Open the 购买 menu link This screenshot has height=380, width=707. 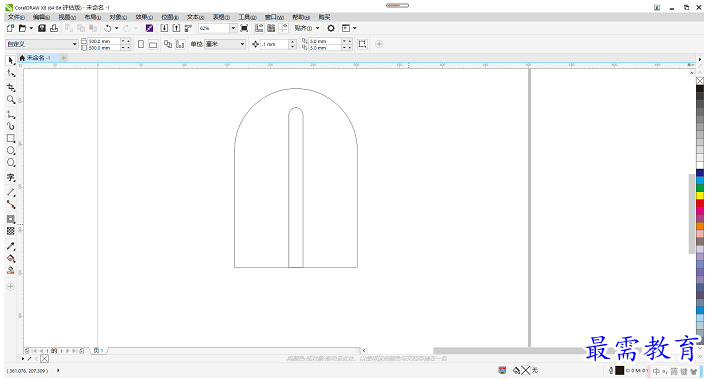324,17
